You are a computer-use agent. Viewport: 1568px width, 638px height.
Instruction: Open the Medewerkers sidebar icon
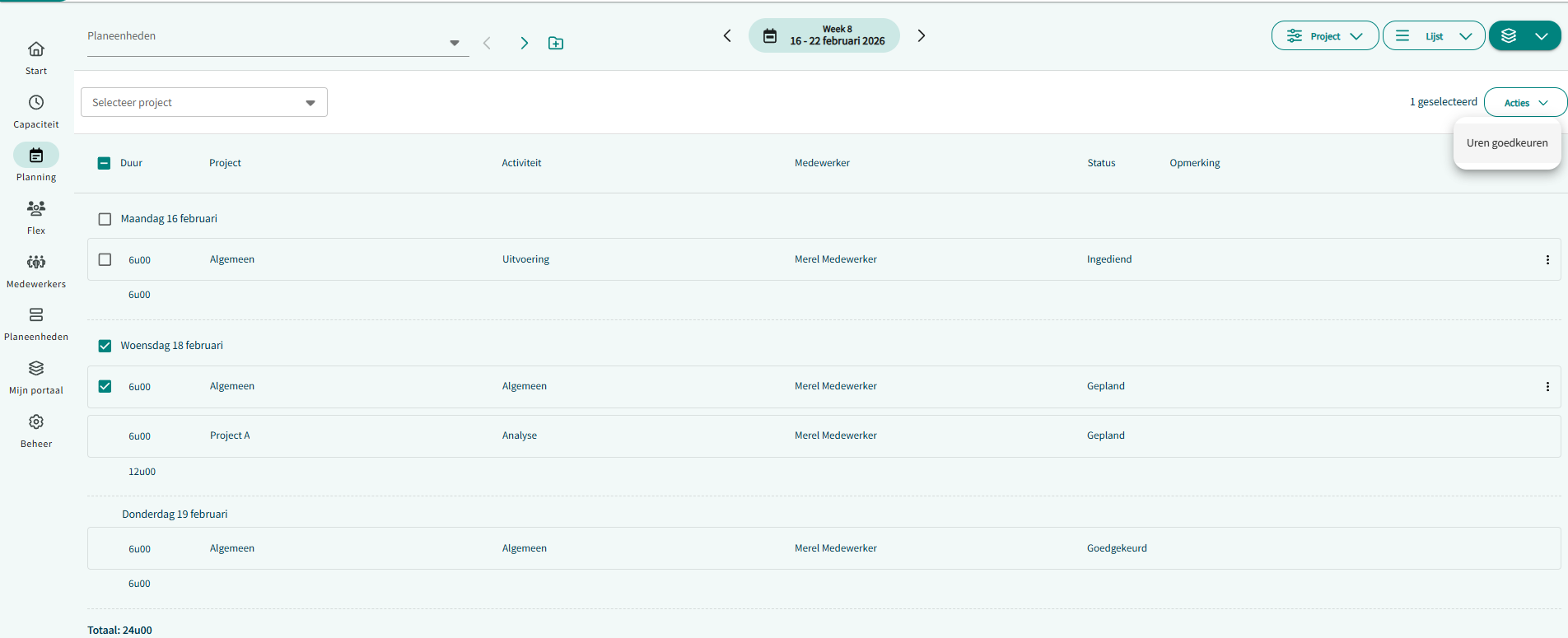click(x=36, y=263)
